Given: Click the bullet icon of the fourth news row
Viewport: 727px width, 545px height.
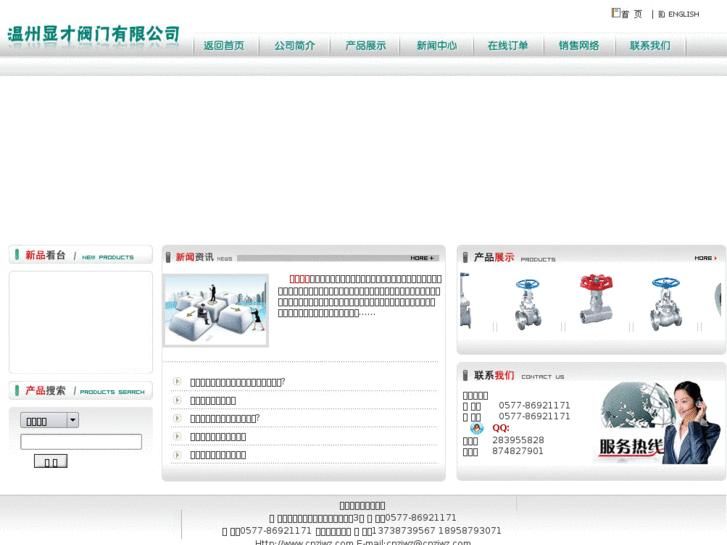Looking at the screenshot, I should coord(177,436).
